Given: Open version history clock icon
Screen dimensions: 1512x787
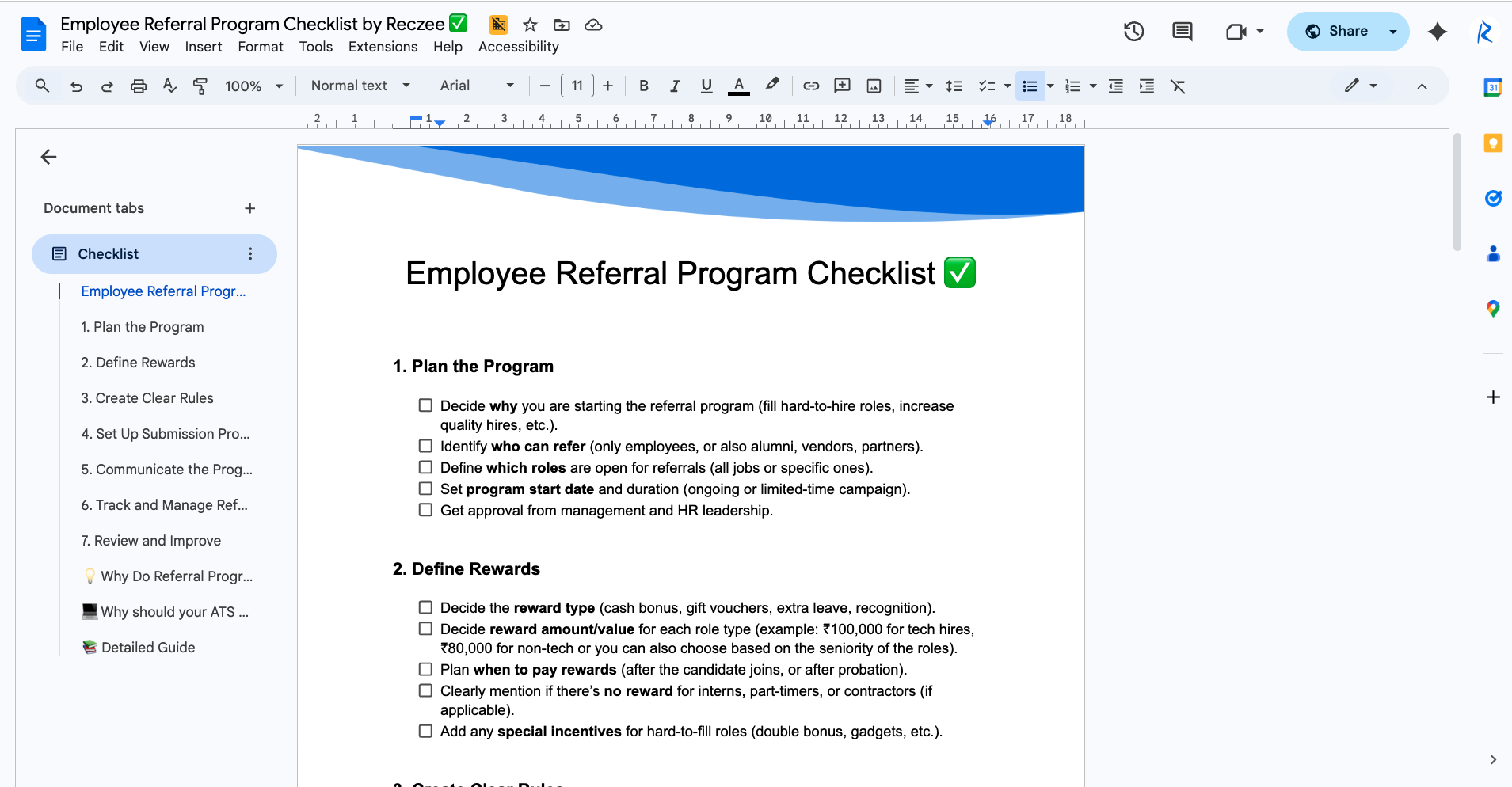Looking at the screenshot, I should (1133, 32).
